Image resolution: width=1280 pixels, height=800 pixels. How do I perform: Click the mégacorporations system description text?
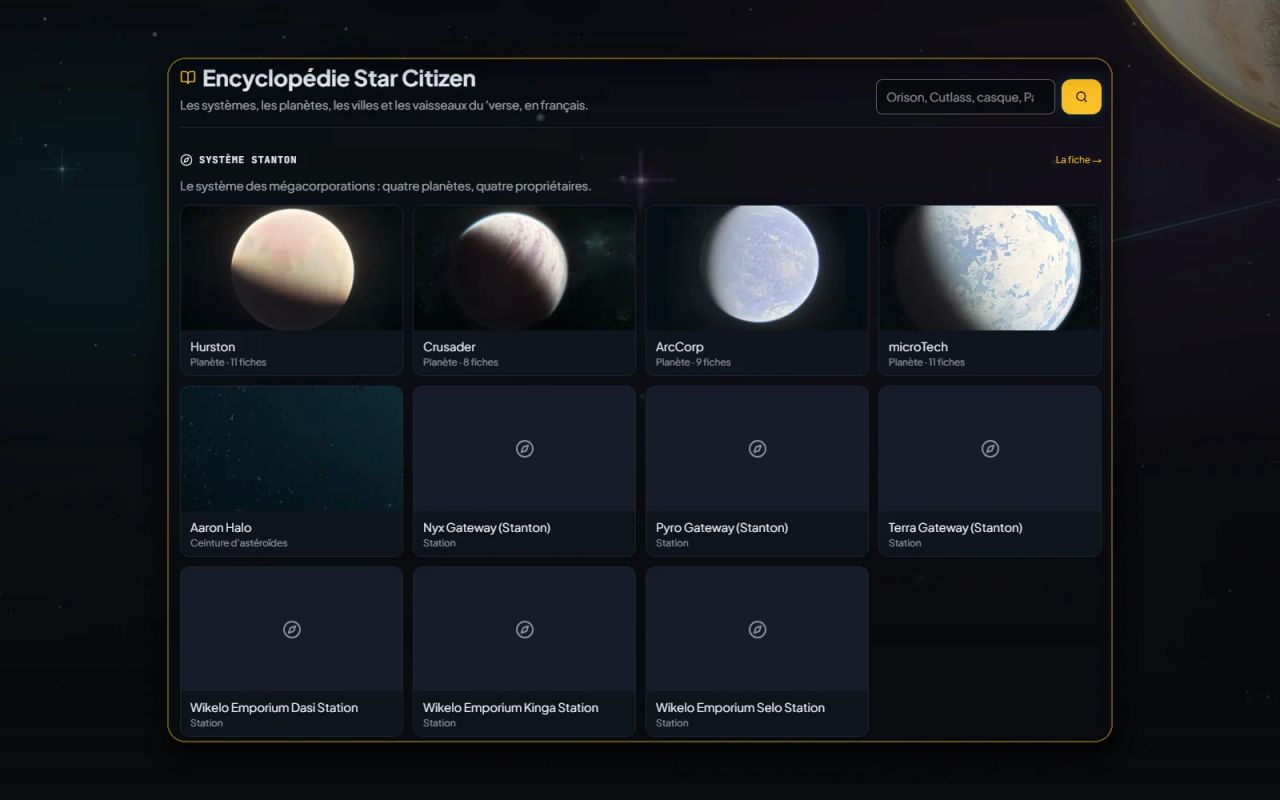pos(386,186)
